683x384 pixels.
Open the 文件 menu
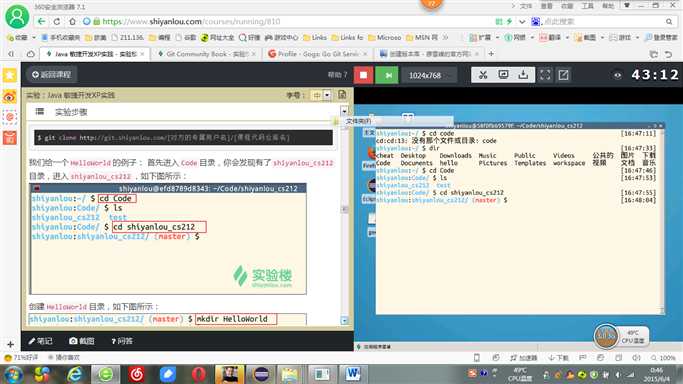(526, 6)
